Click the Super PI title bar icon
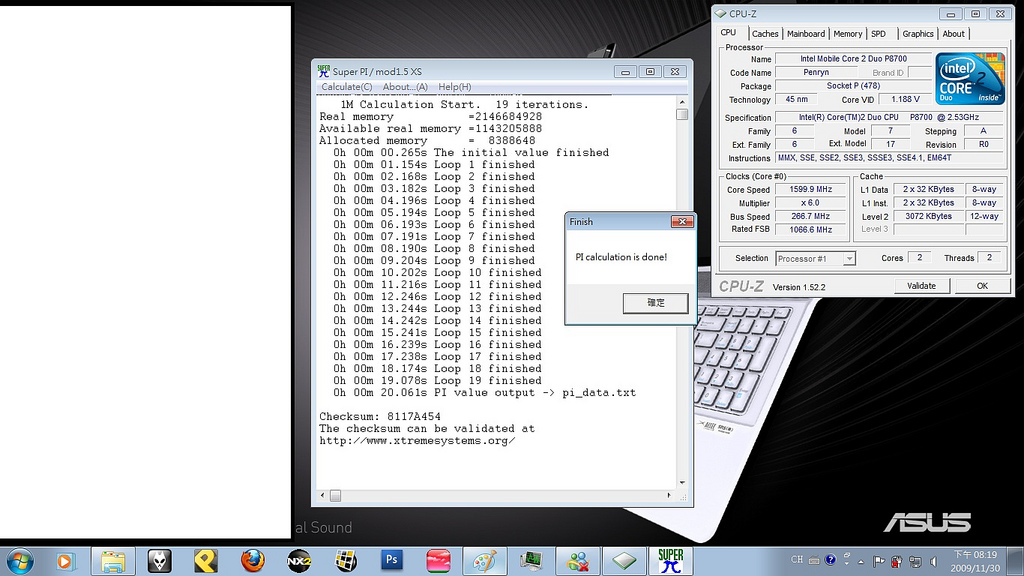The height and width of the screenshot is (576, 1024). coord(323,71)
